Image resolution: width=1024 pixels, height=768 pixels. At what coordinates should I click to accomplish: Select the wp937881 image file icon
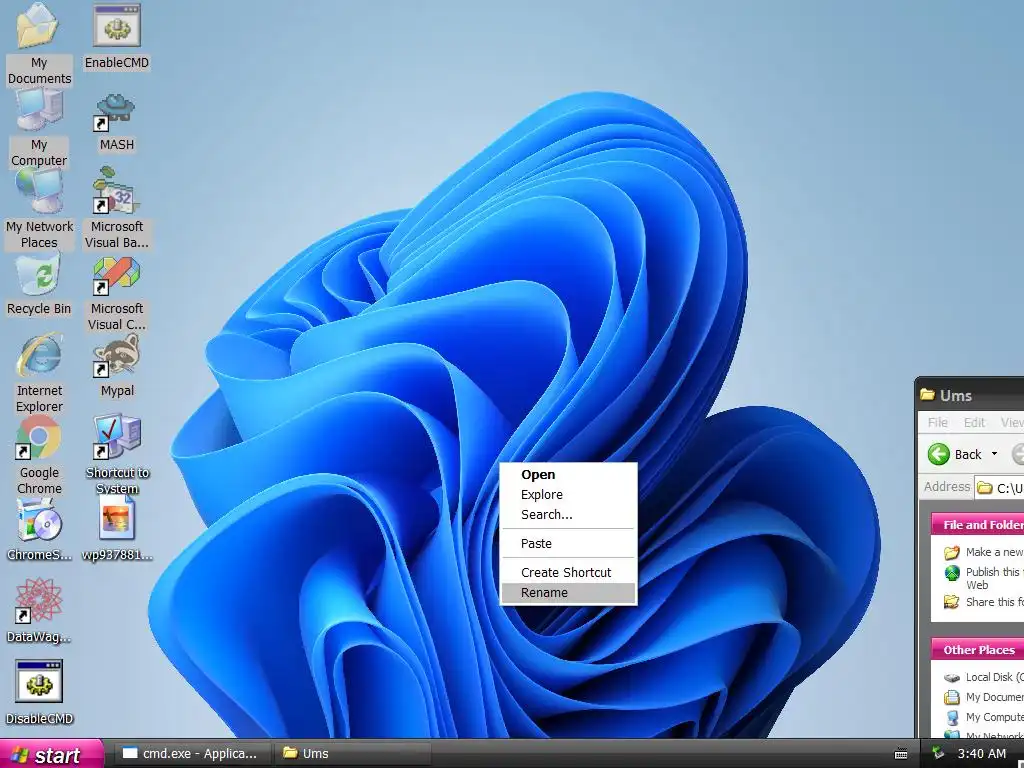117,530
